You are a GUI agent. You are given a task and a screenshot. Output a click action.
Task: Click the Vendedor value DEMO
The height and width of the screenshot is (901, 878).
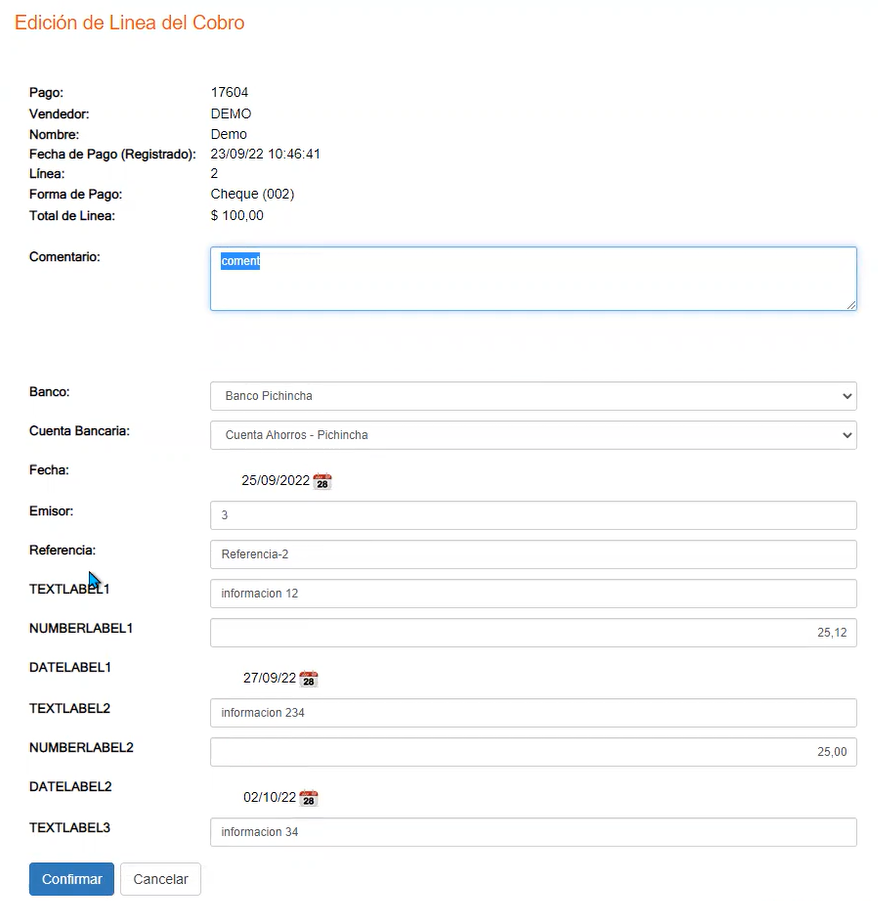(x=231, y=114)
